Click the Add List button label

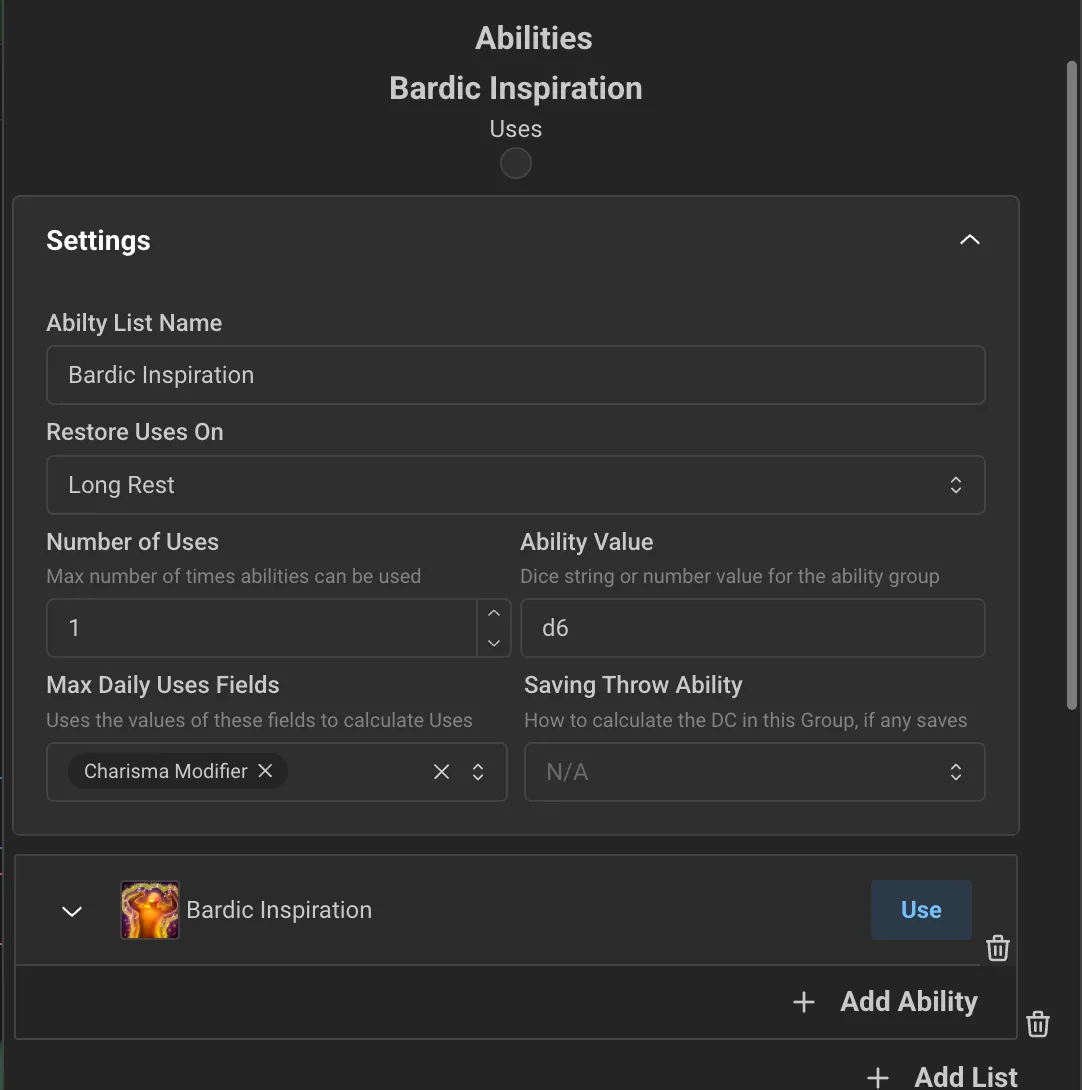point(966,1077)
